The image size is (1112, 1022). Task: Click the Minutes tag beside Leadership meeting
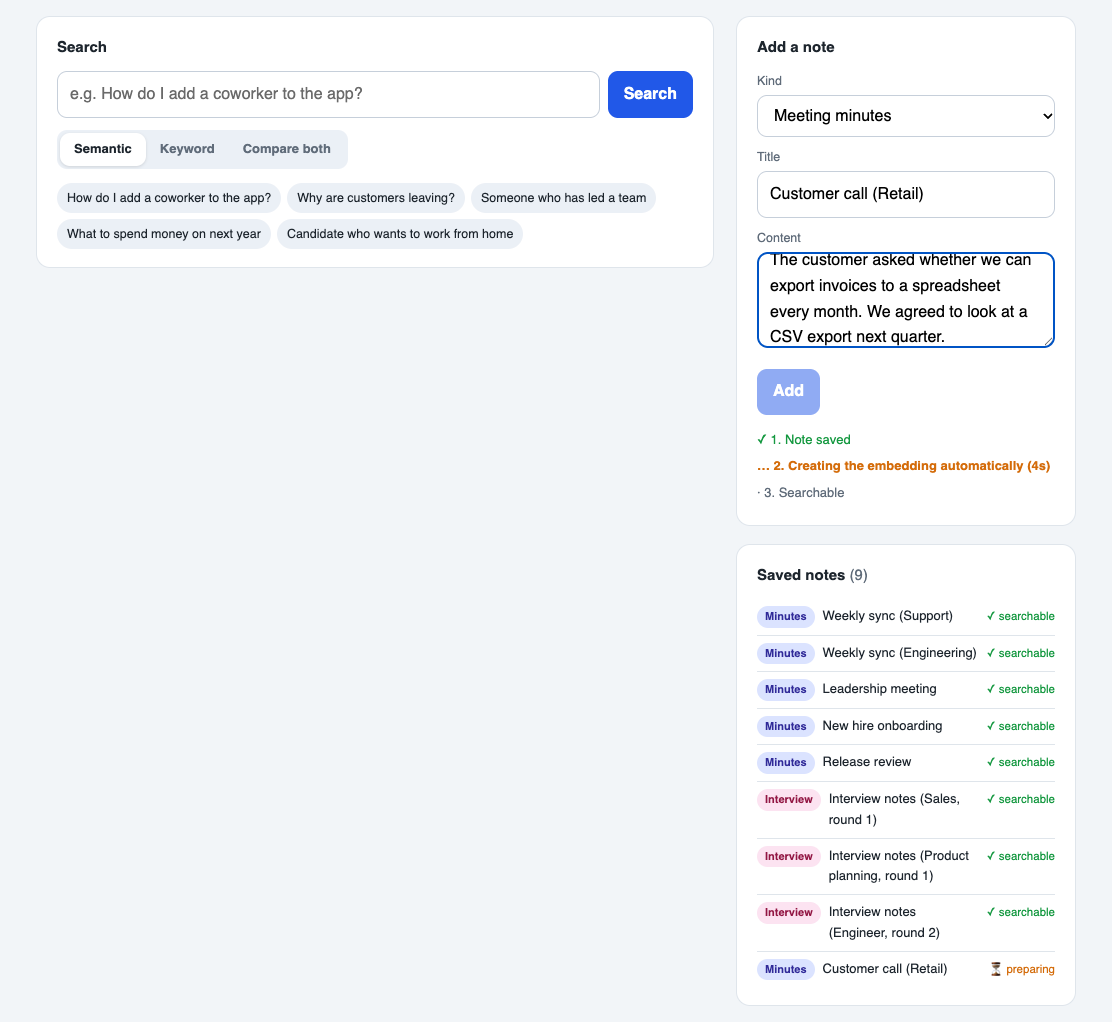786,689
